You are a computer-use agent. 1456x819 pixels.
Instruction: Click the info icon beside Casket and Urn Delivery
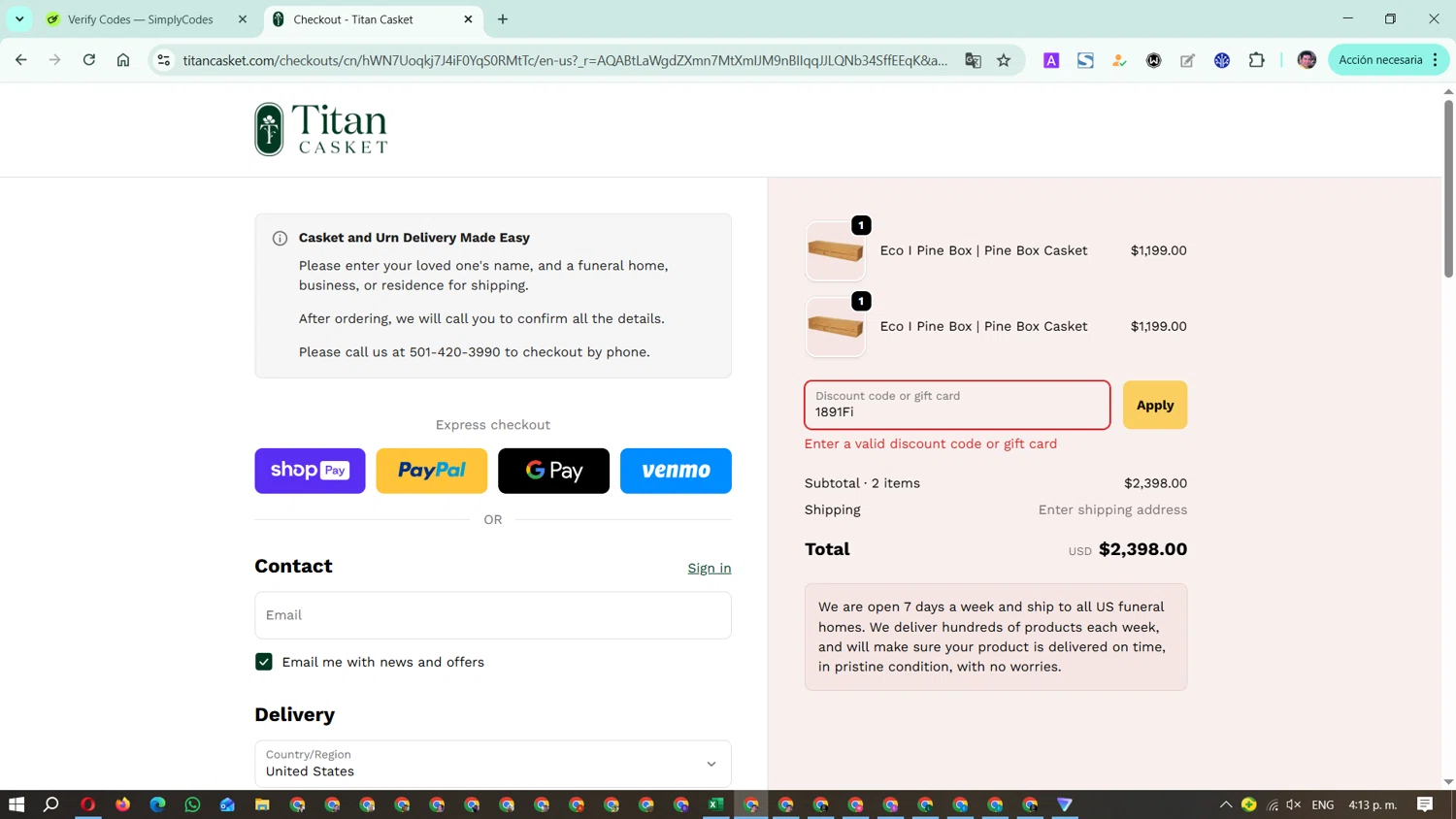(x=280, y=238)
